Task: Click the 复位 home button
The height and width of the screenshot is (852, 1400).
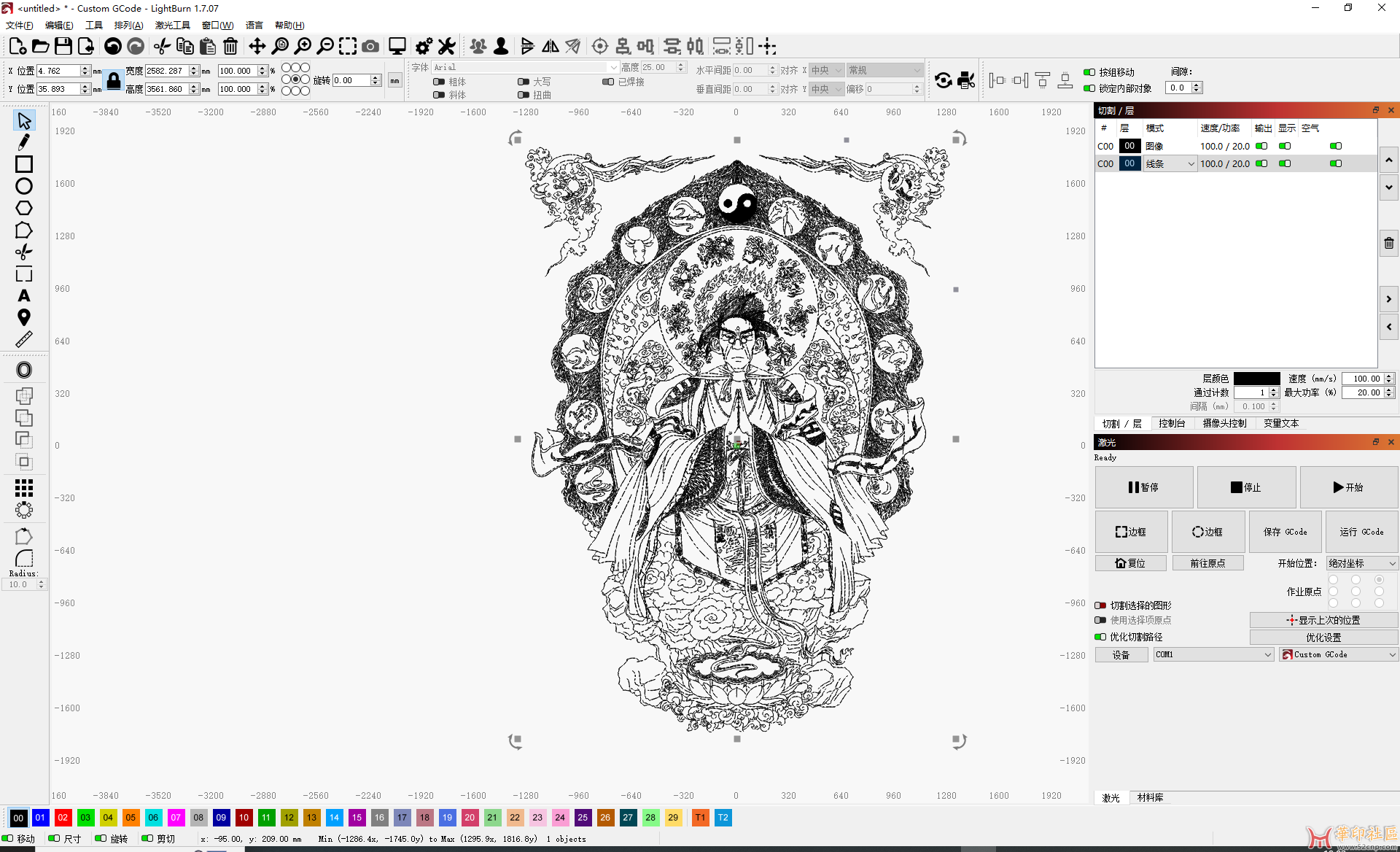Action: point(1131,563)
